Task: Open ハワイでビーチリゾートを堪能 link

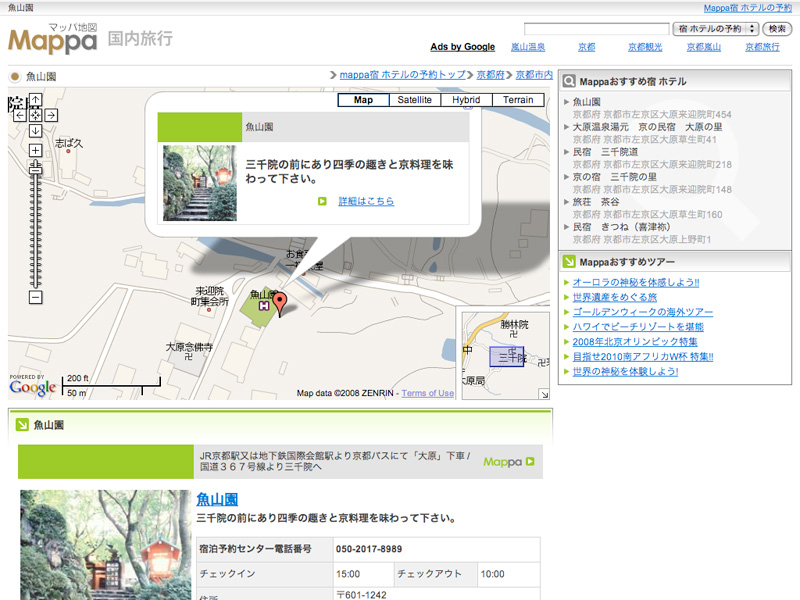Action: point(638,327)
